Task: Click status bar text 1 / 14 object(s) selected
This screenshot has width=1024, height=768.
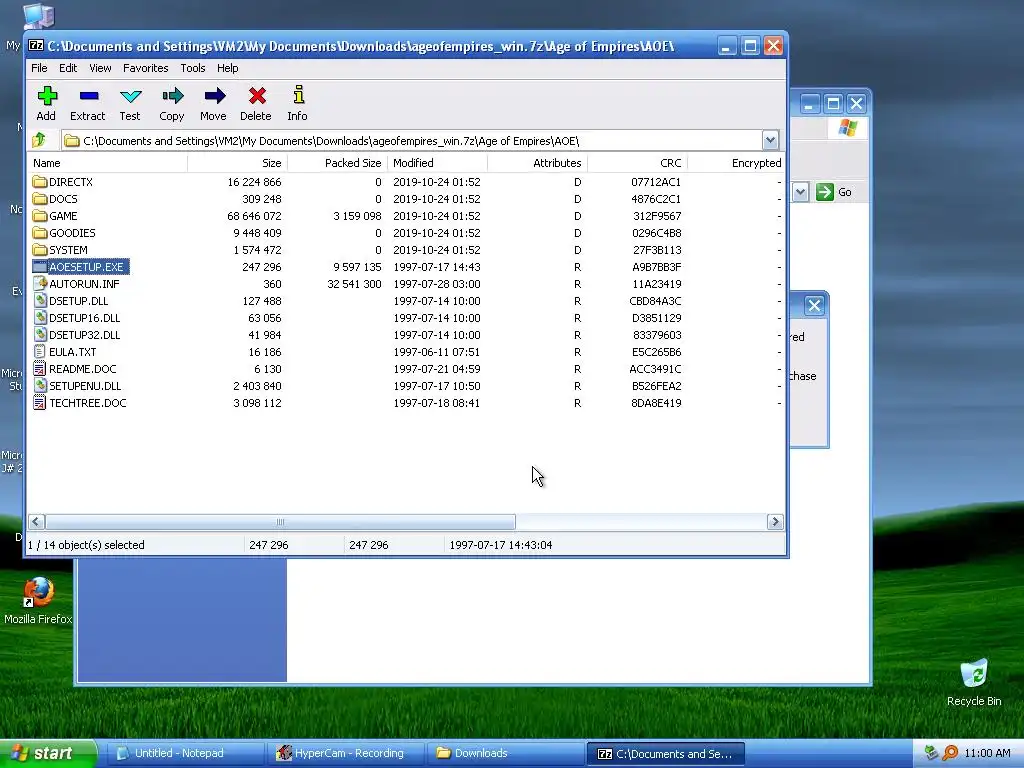Action: (86, 545)
